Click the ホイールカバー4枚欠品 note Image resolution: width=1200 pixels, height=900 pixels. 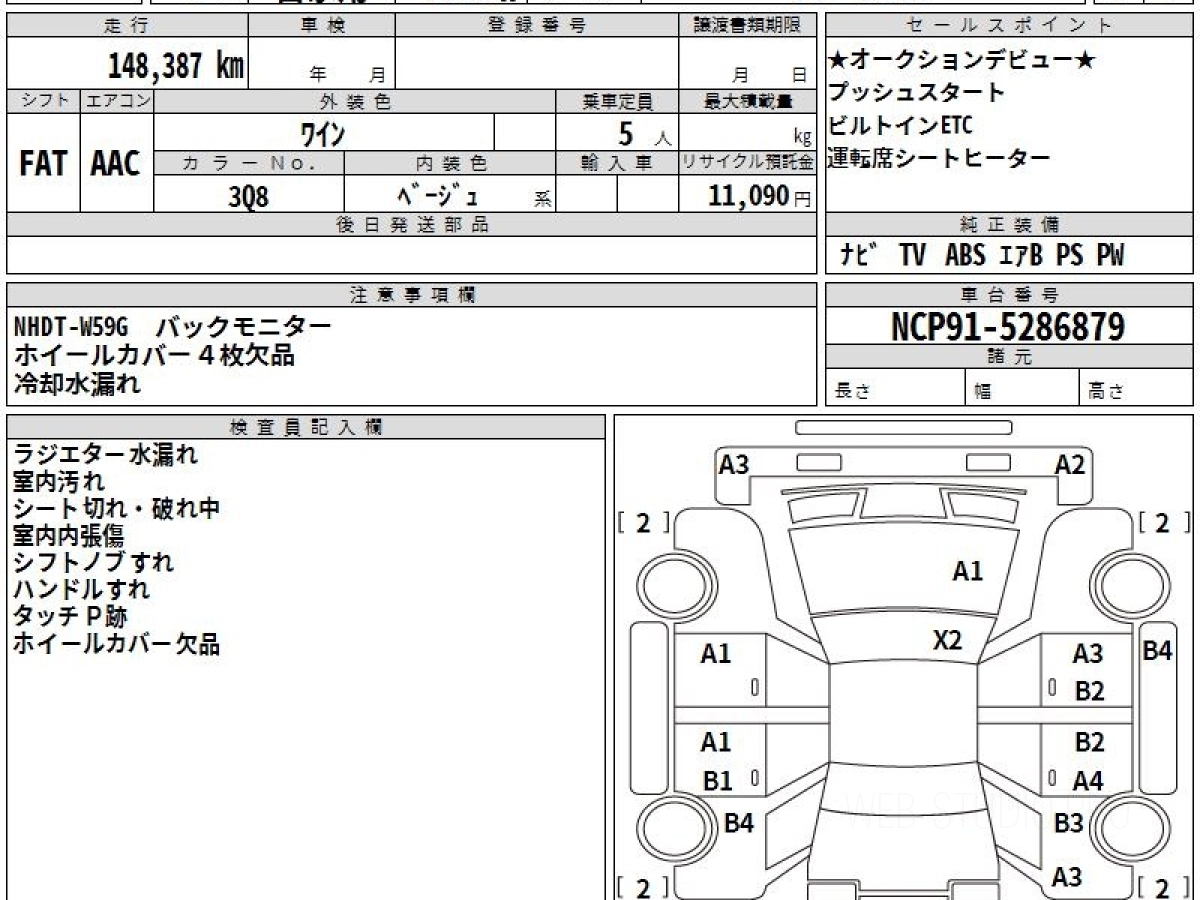tap(154, 355)
